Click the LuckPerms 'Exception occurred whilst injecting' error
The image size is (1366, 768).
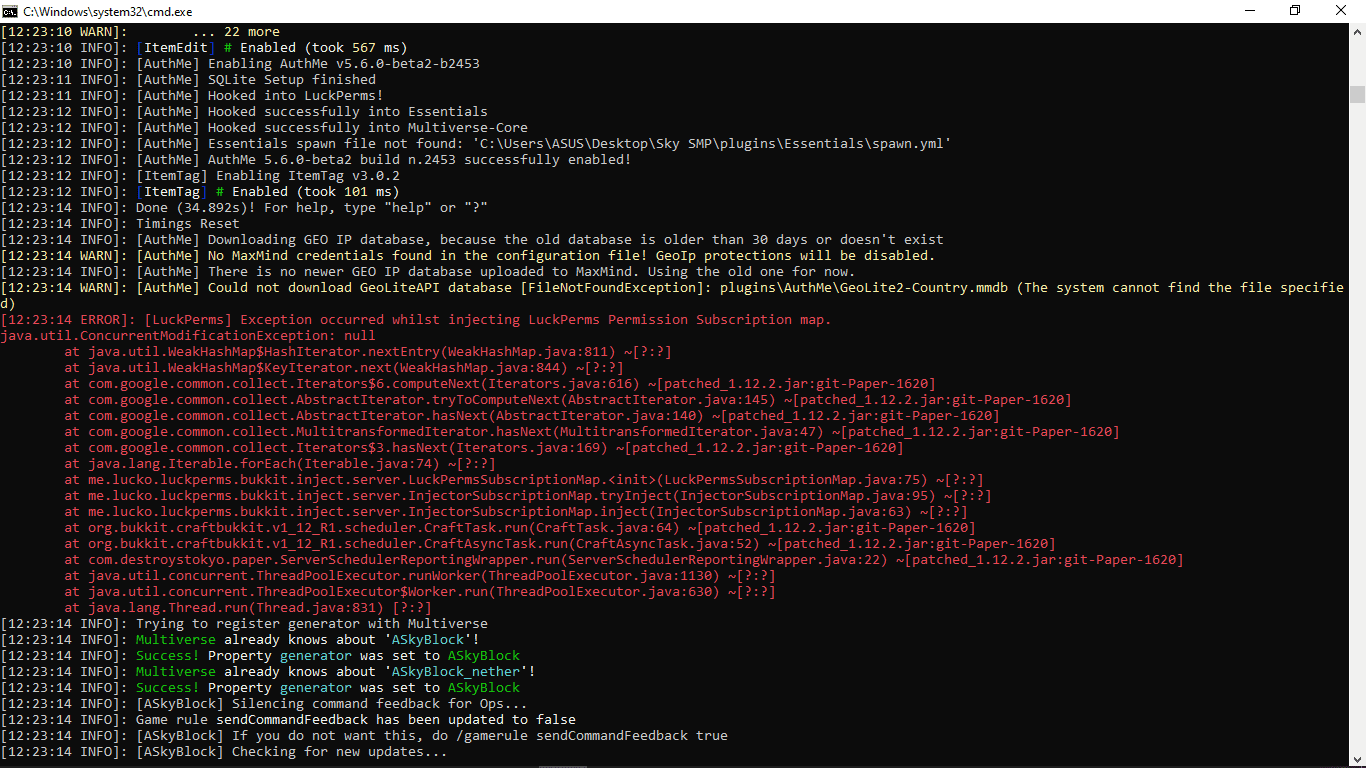(416, 320)
